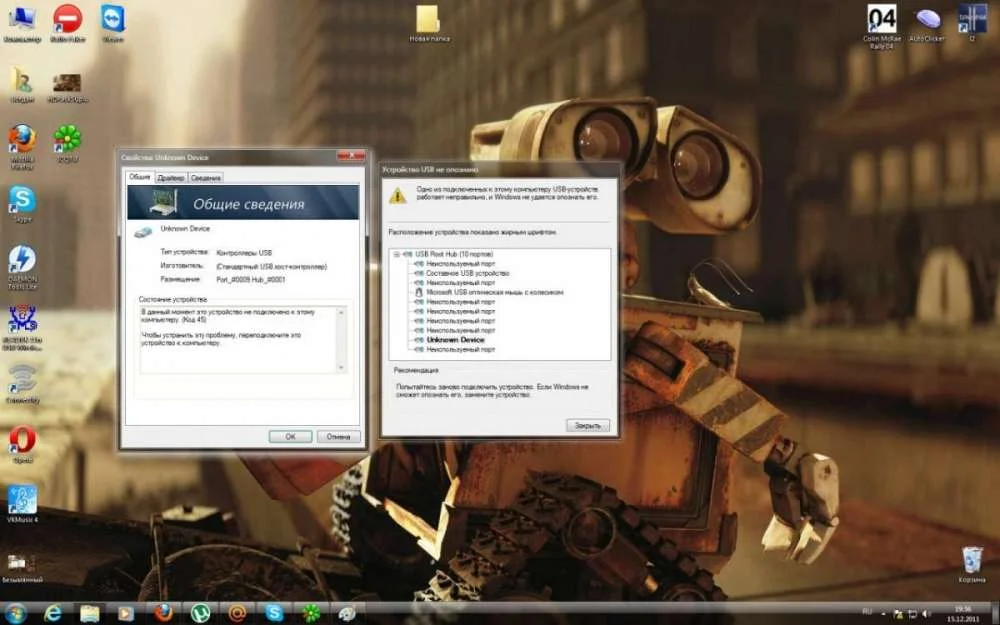This screenshot has width=1000, height=625.
Task: Click the RU language indicator on the taskbar
Action: [x=868, y=614]
